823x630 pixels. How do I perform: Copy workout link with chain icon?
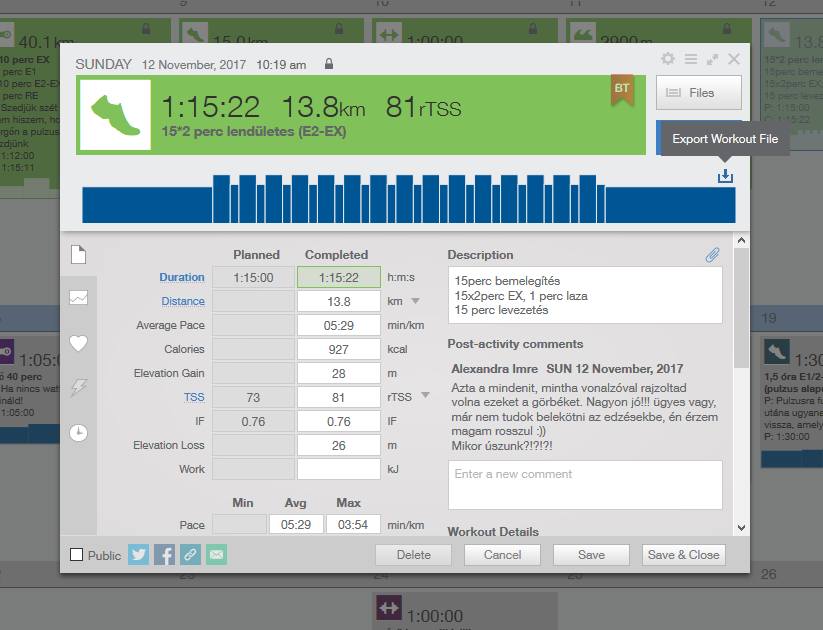191,555
